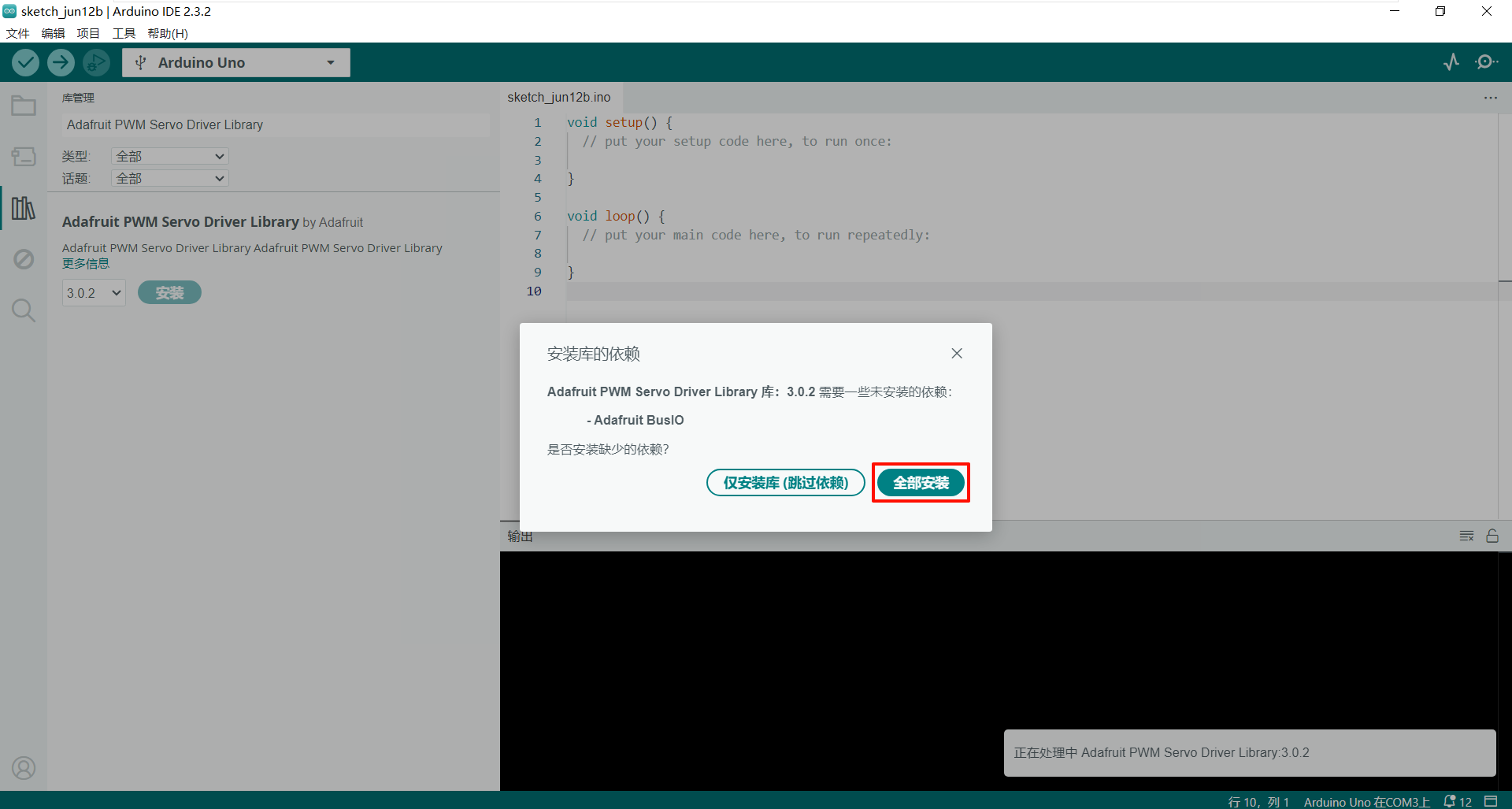The width and height of the screenshot is (1512, 809).
Task: Click the library search input field
Action: pyautogui.click(x=276, y=125)
